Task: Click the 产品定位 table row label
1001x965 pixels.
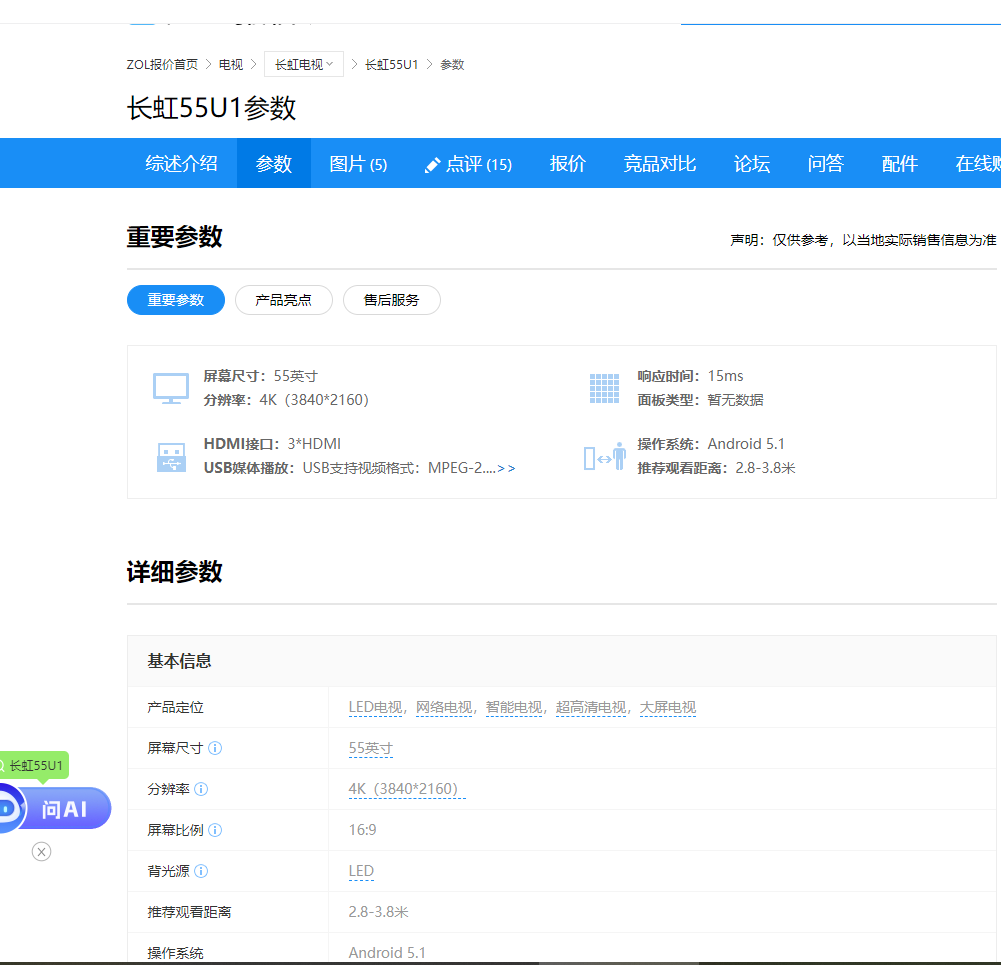Action: 176,707
